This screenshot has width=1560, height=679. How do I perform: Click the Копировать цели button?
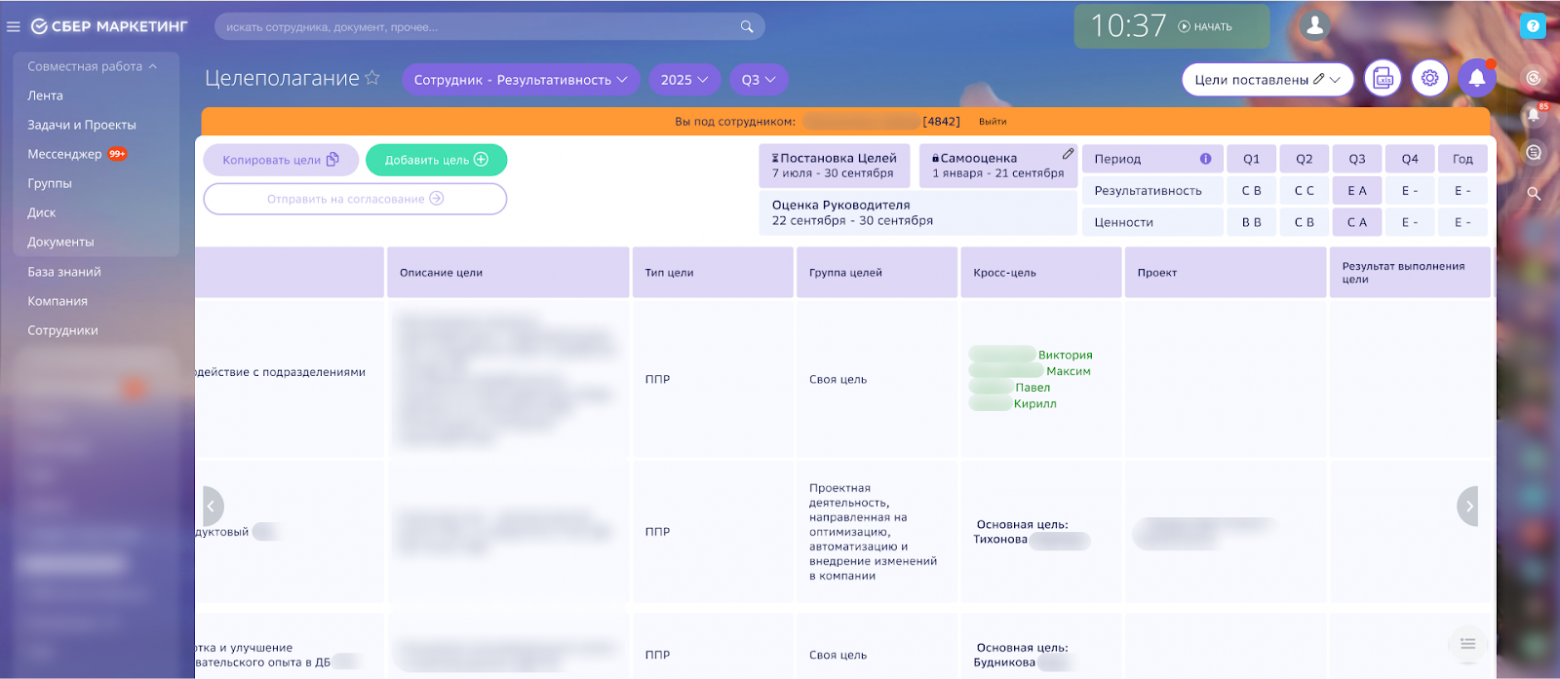pos(281,160)
